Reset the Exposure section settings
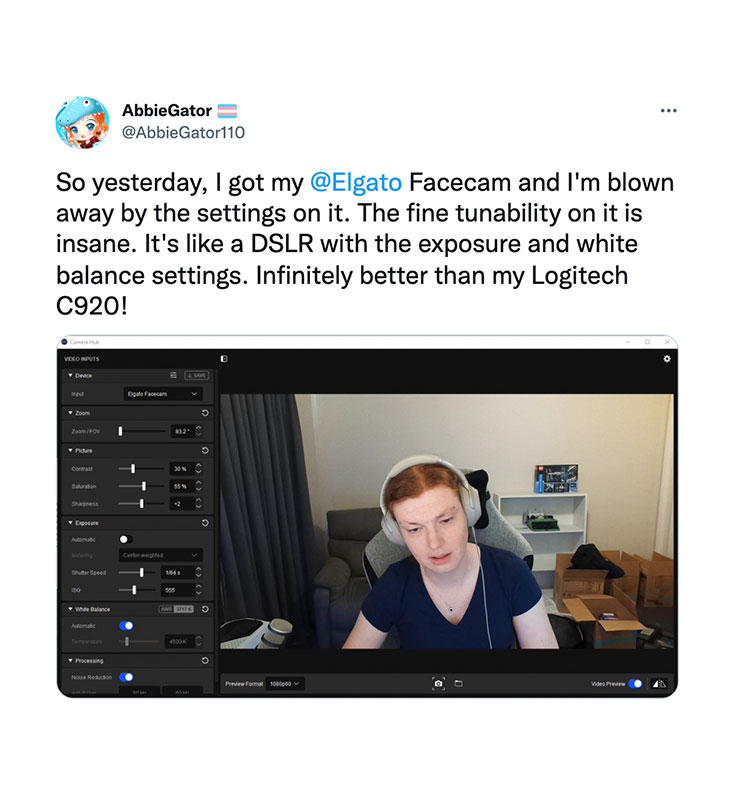This screenshot has height=792, width=730. click(x=205, y=523)
